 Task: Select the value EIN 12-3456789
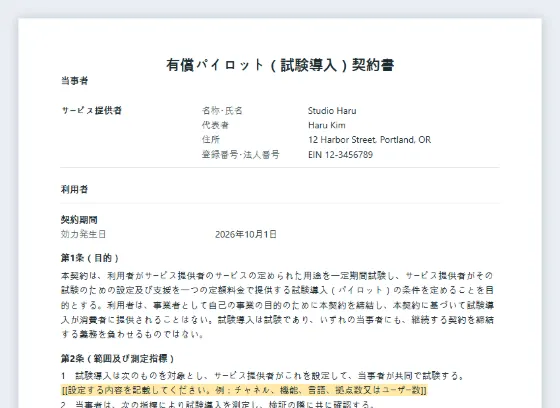pos(340,155)
